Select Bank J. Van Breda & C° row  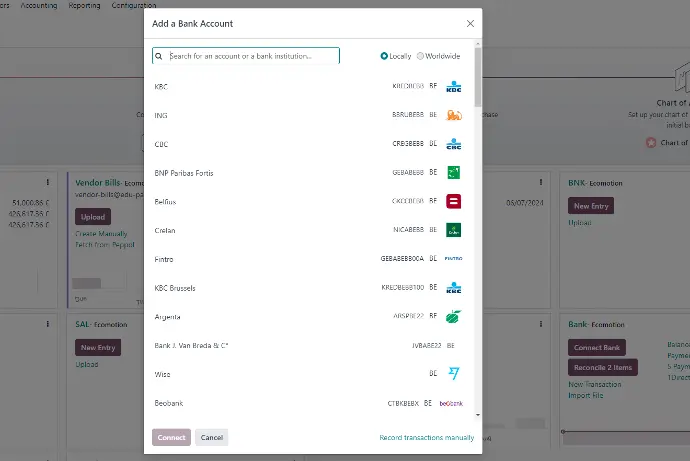pos(308,345)
